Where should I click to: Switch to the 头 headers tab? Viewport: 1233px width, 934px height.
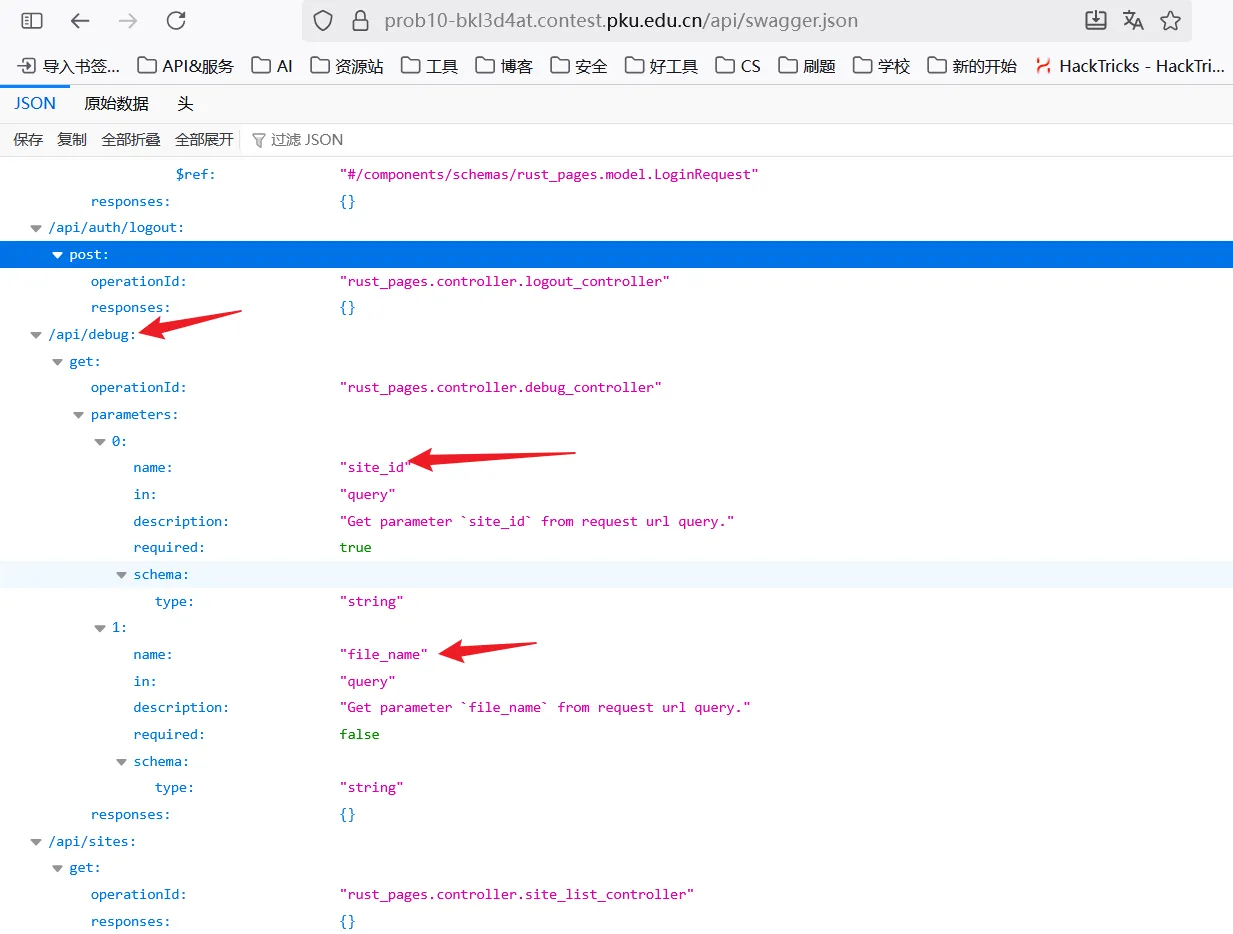[185, 104]
